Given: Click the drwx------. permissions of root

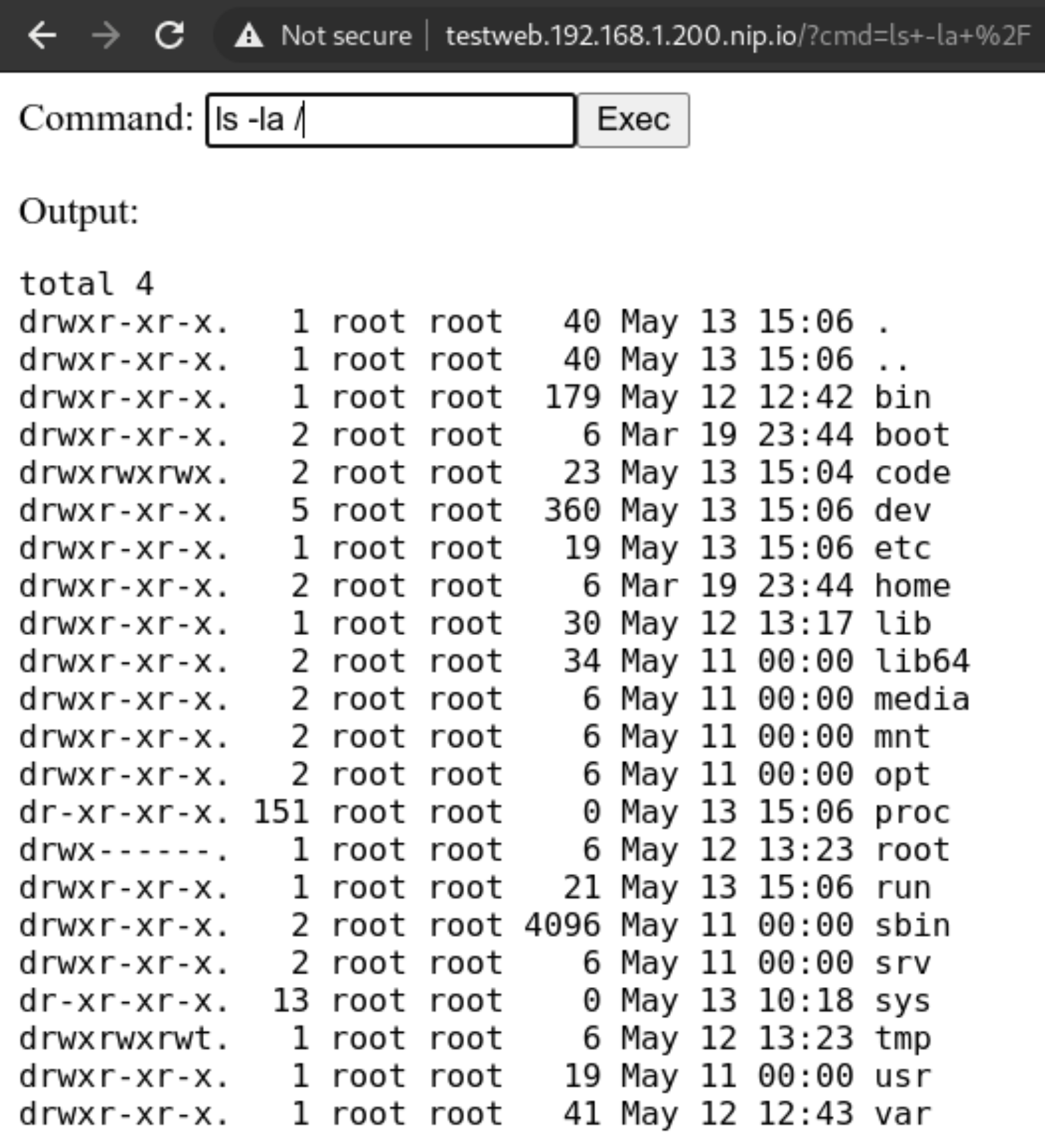Looking at the screenshot, I should [124, 850].
